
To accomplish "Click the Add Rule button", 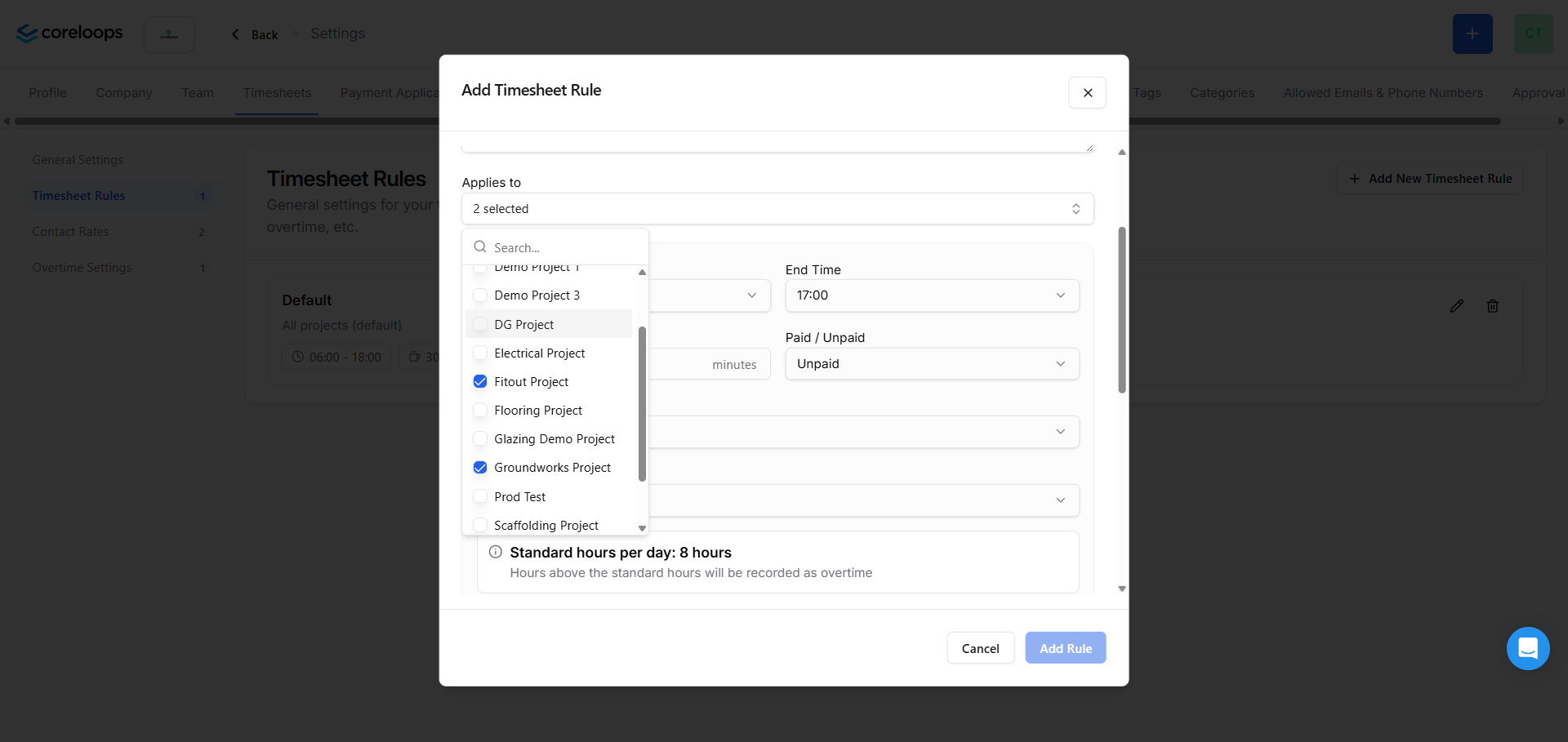I will click(x=1065, y=648).
